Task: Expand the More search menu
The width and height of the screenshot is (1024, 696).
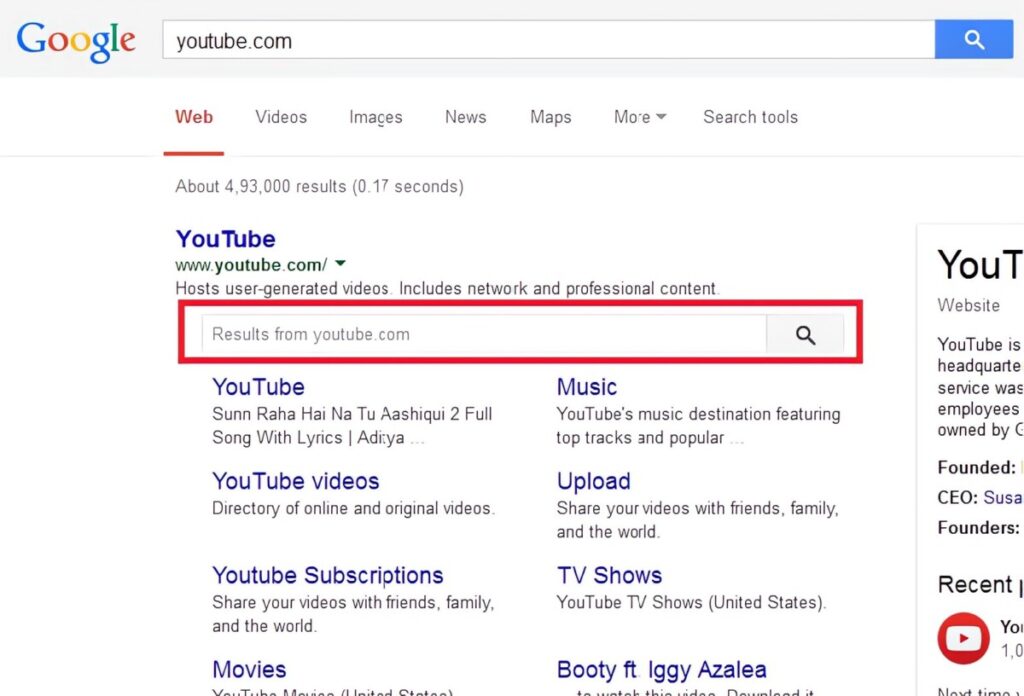Action: click(x=639, y=117)
